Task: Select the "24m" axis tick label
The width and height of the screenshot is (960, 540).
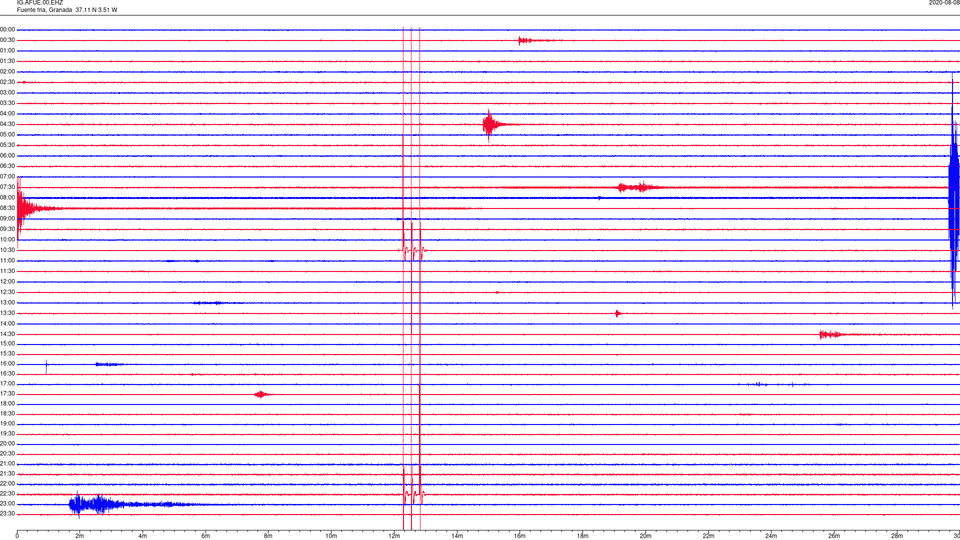Action: [x=771, y=536]
